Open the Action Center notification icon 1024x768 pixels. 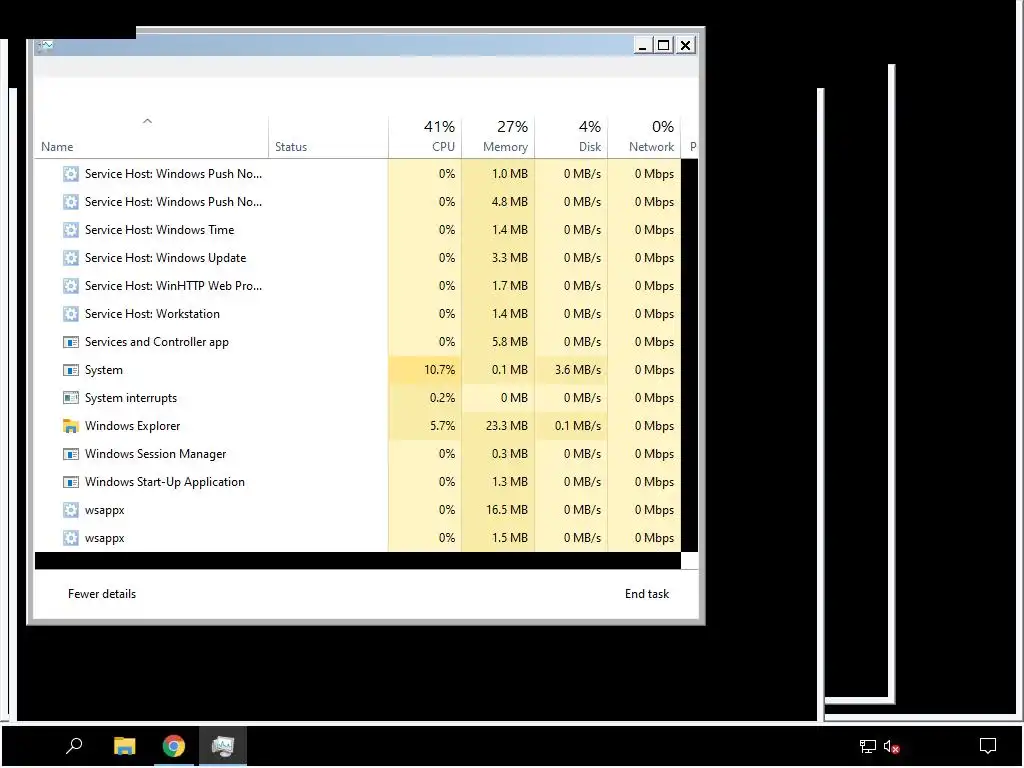click(987, 745)
